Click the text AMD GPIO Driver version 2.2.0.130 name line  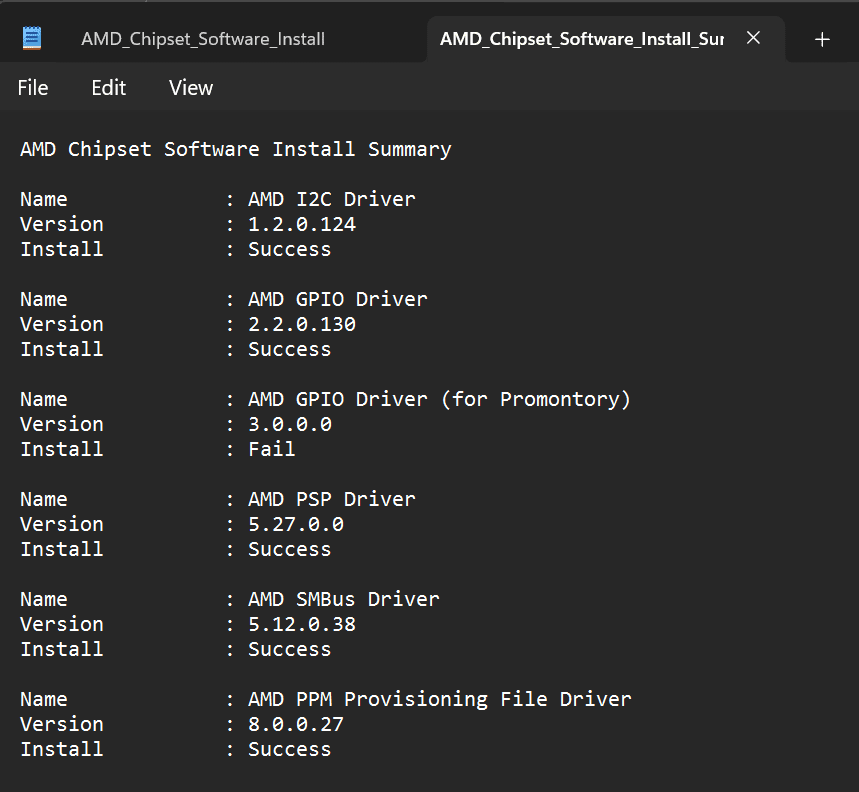coord(337,299)
